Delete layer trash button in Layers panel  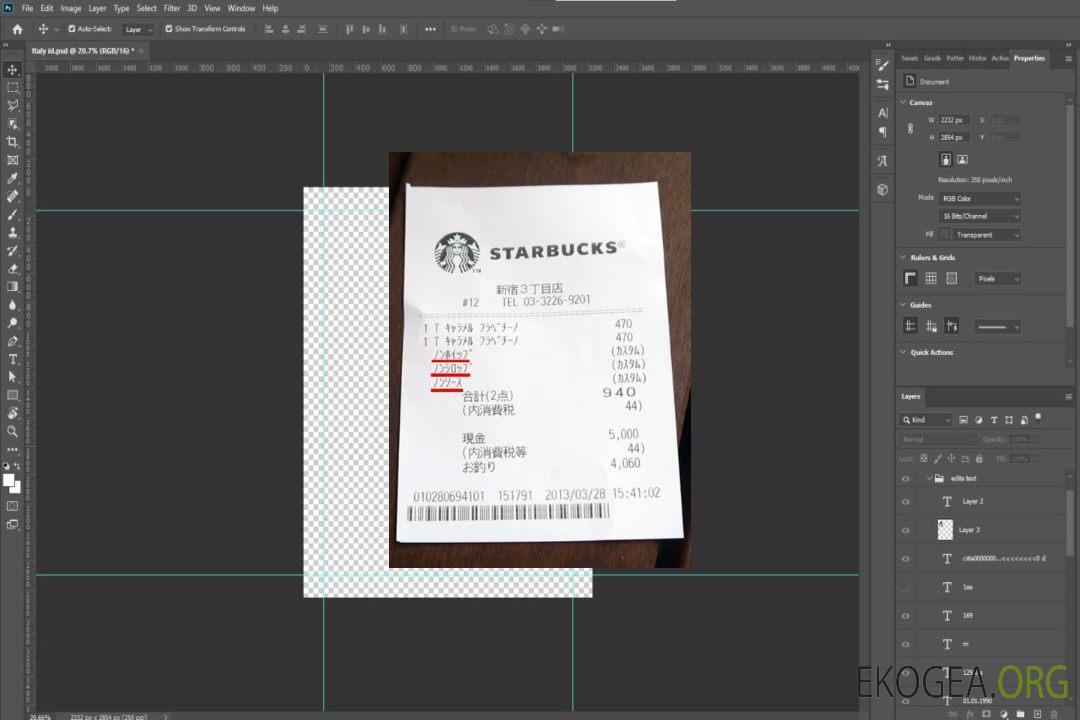pos(1054,714)
